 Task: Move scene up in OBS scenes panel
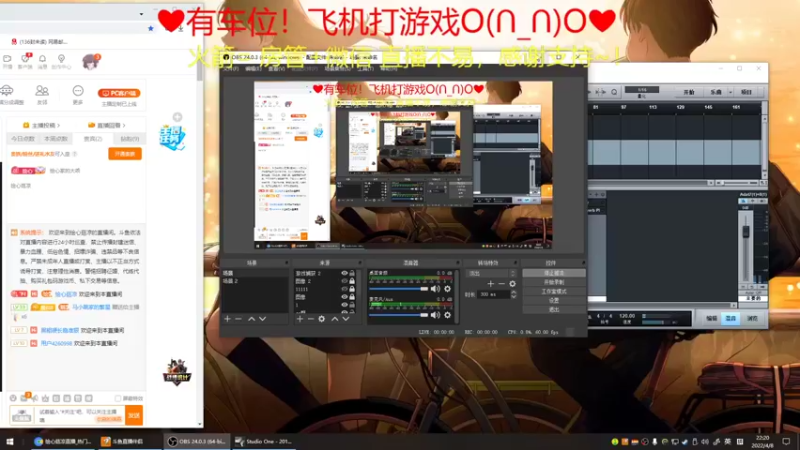pyautogui.click(x=252, y=319)
